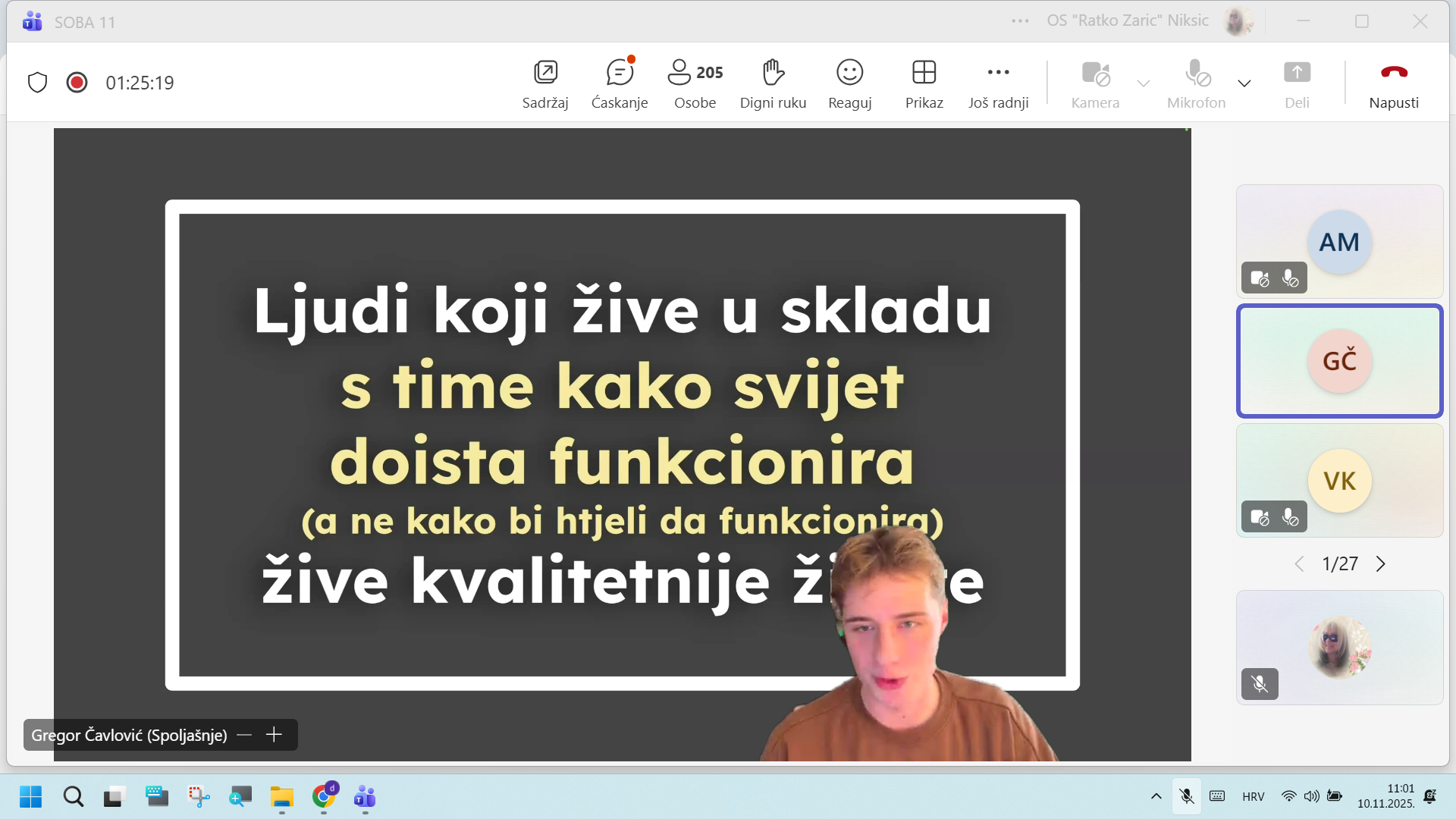Image resolution: width=1456 pixels, height=819 pixels.
Task: Open the Reaguj reactions menu
Action: click(849, 83)
